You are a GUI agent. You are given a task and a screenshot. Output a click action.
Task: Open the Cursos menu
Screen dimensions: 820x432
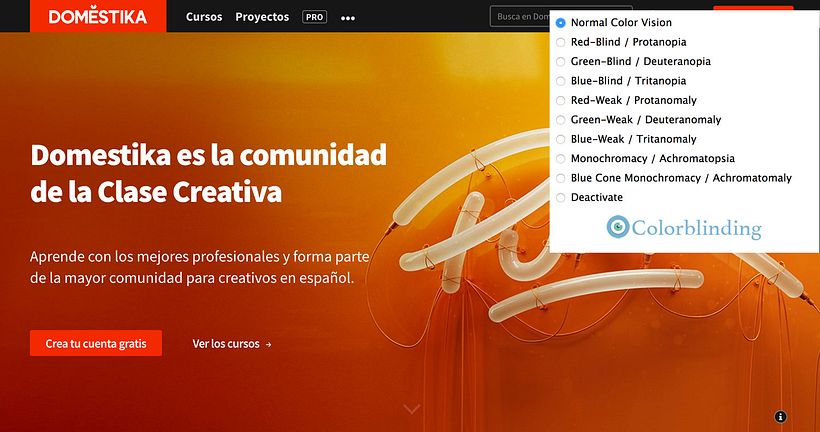204,17
